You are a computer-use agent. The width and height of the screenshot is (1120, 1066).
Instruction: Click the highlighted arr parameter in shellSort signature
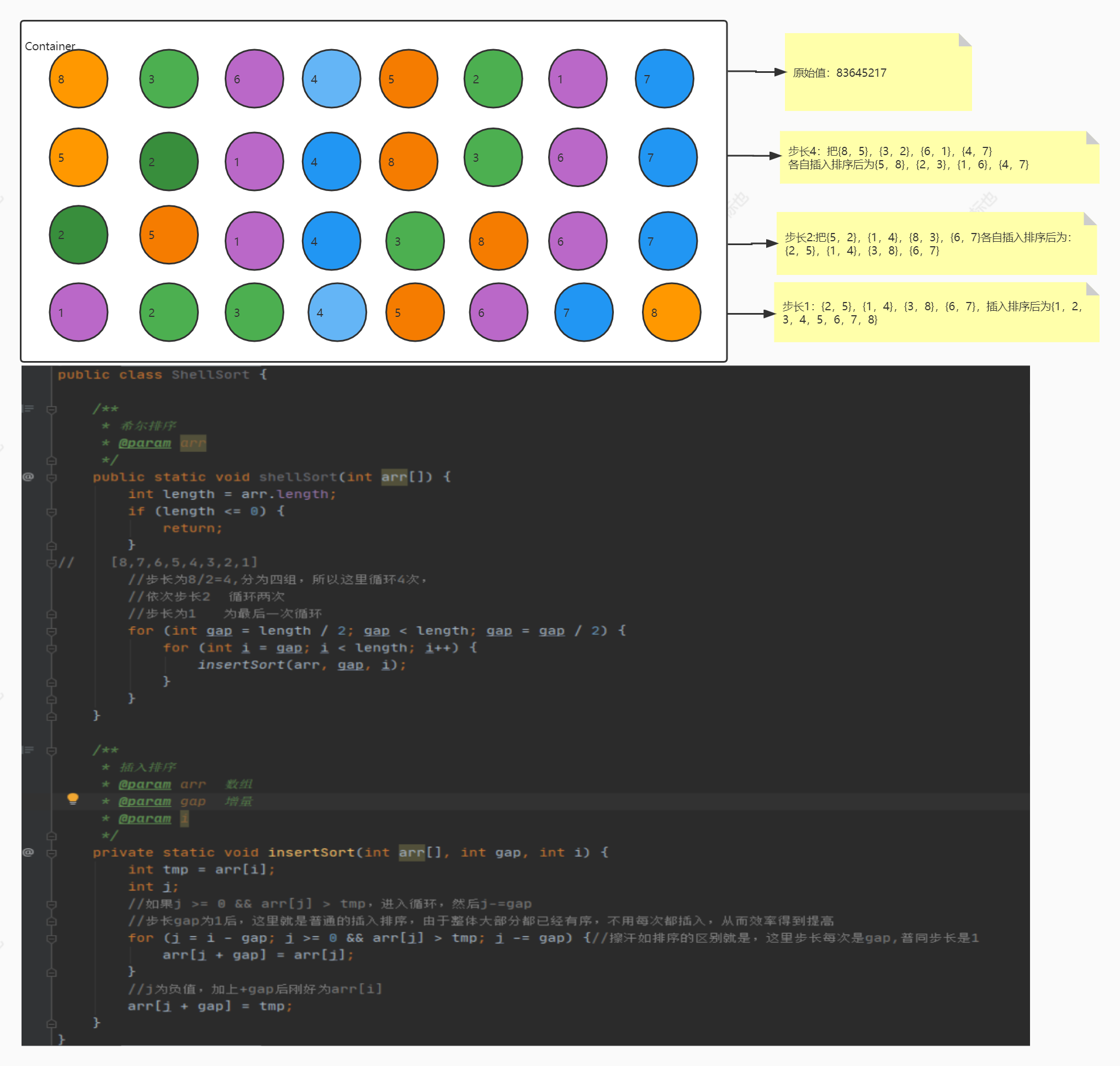(394, 477)
